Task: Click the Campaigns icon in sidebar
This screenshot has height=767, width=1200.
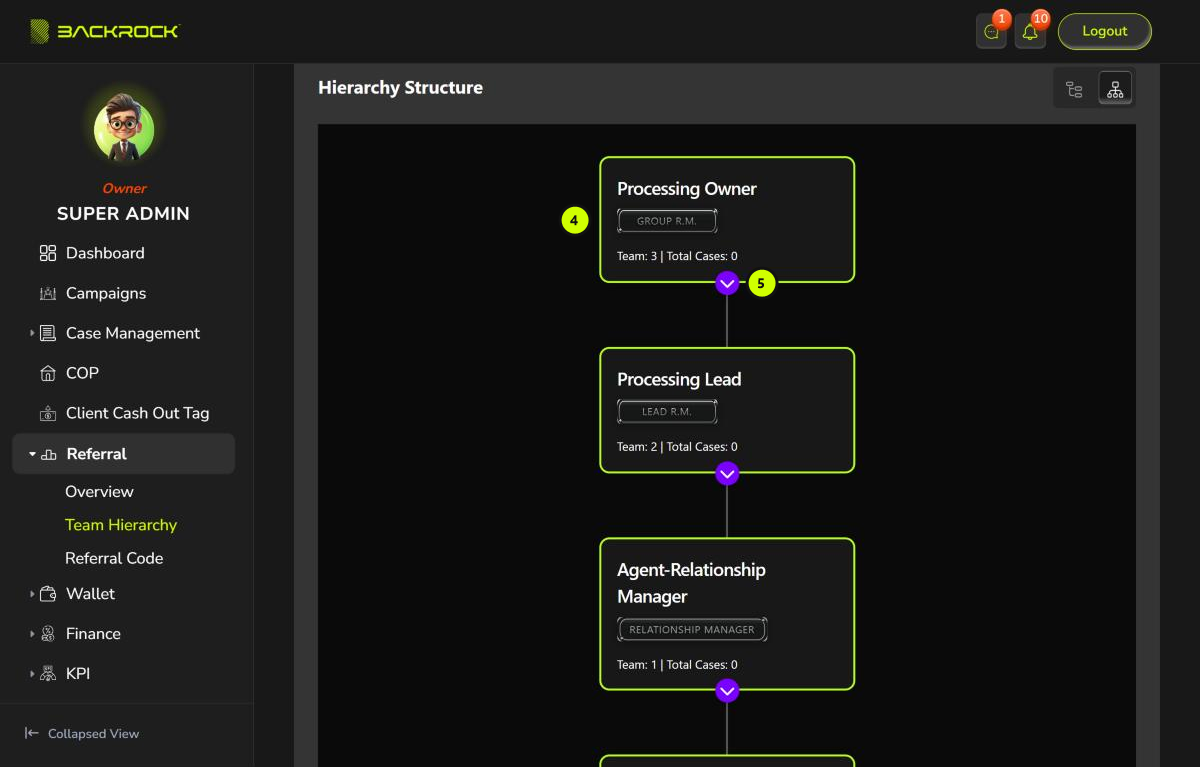Action: [x=48, y=293]
